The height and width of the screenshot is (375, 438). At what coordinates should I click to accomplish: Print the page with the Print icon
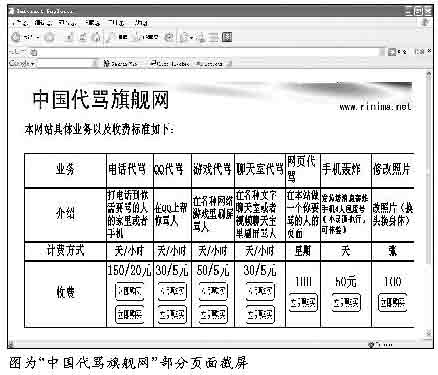(201, 37)
